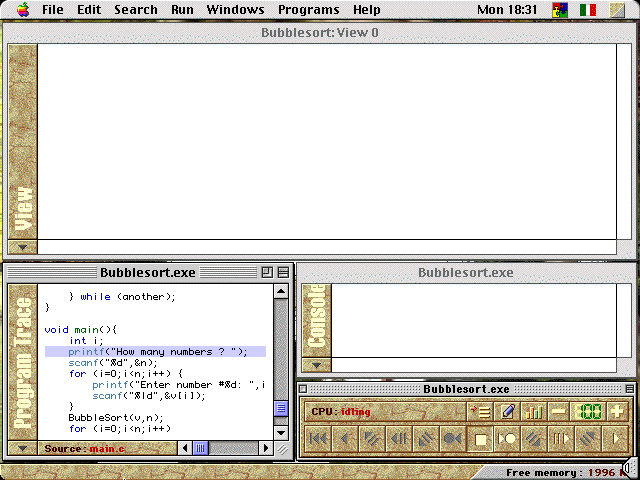640x480 pixels.
Task: Expand the Console panel dropdown arrow
Action: [316, 366]
